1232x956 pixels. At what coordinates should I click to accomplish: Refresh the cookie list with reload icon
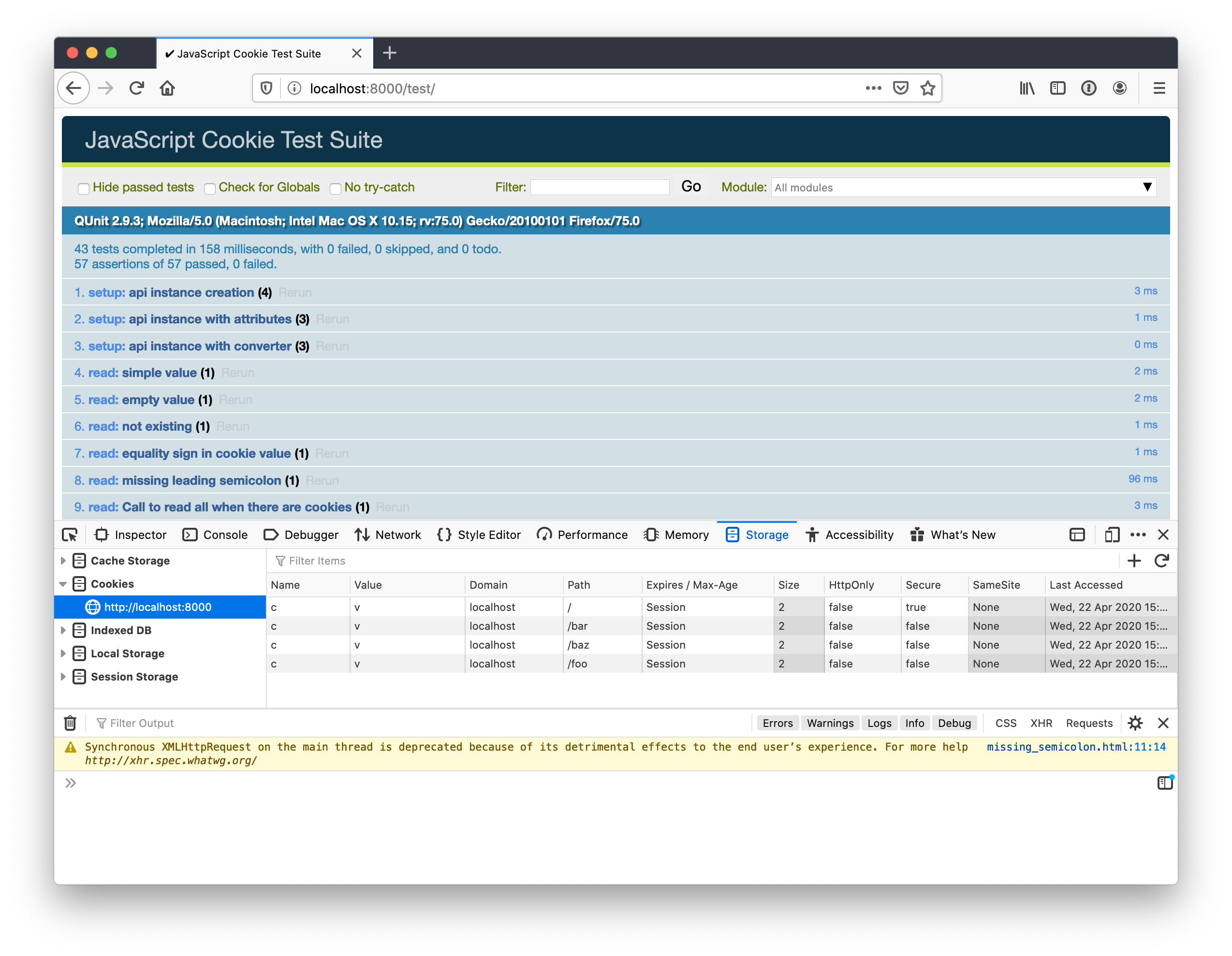(x=1162, y=561)
